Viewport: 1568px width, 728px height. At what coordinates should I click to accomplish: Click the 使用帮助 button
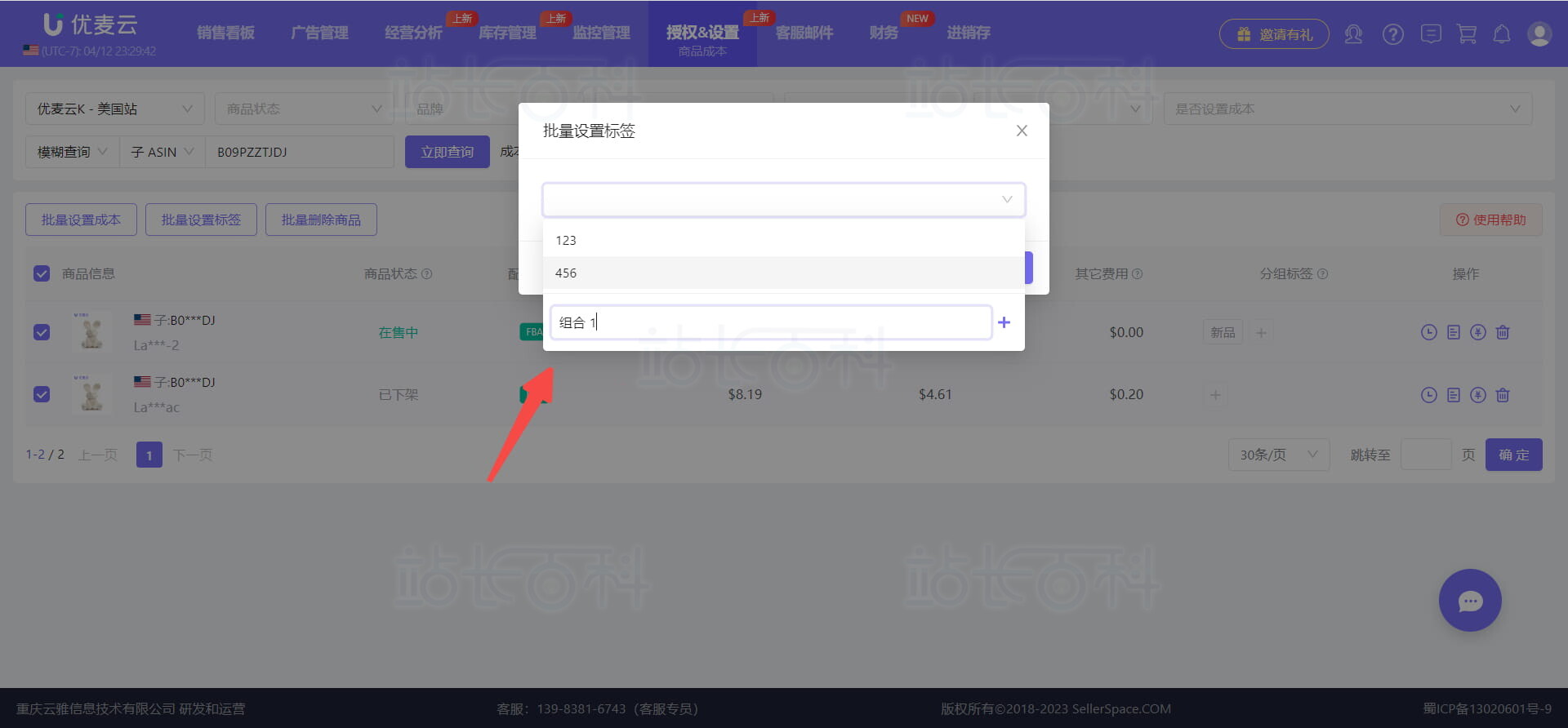(x=1491, y=220)
